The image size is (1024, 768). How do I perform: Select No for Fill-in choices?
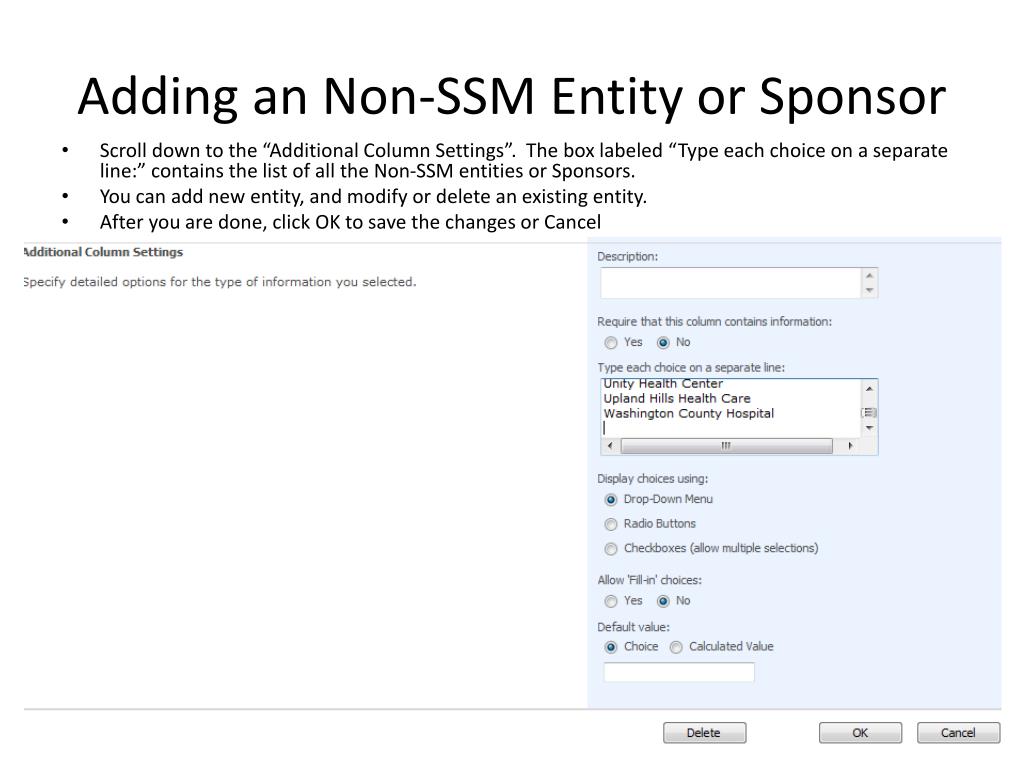click(662, 601)
